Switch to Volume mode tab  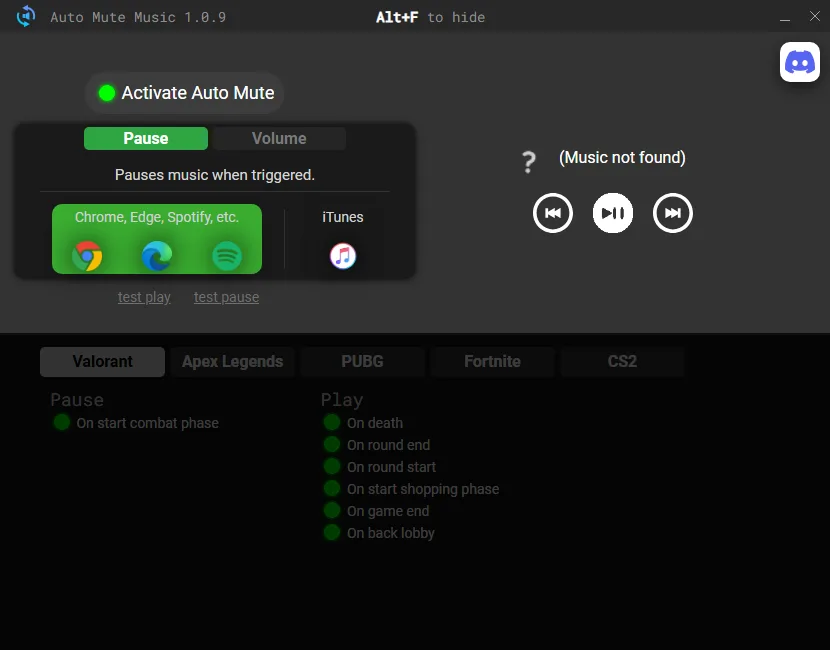[x=279, y=138]
